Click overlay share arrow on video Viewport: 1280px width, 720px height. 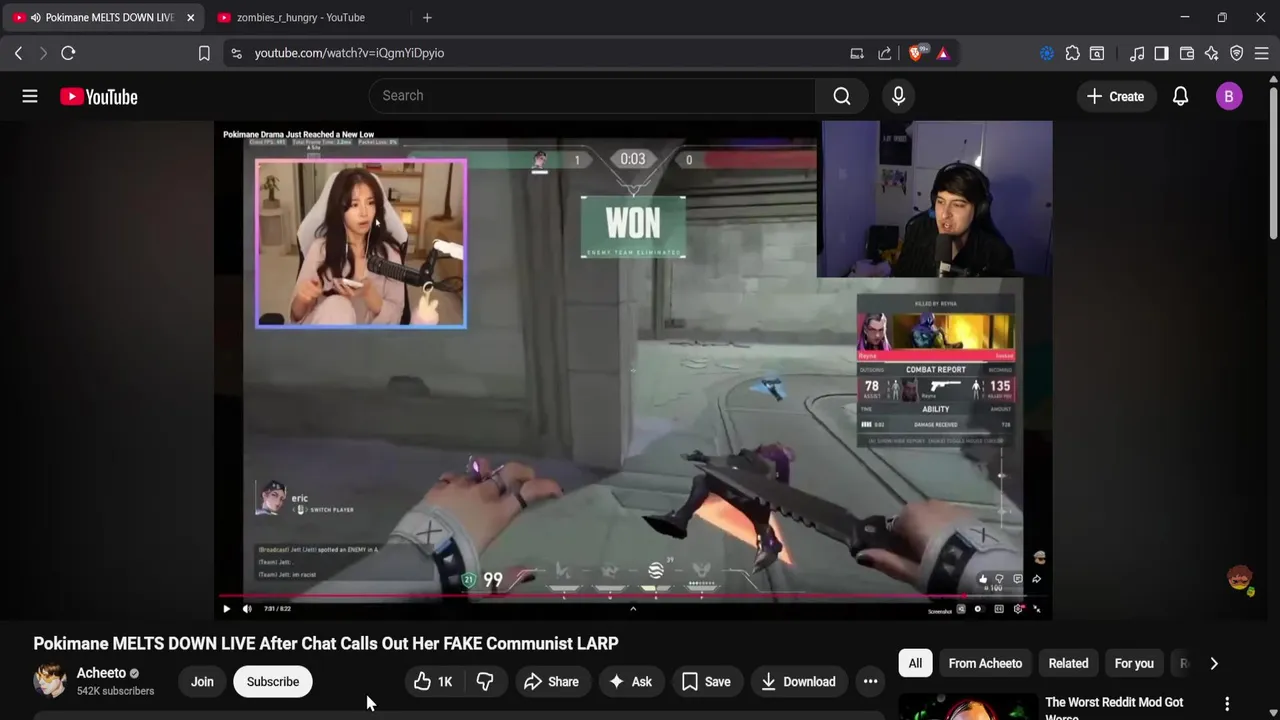click(x=1037, y=579)
